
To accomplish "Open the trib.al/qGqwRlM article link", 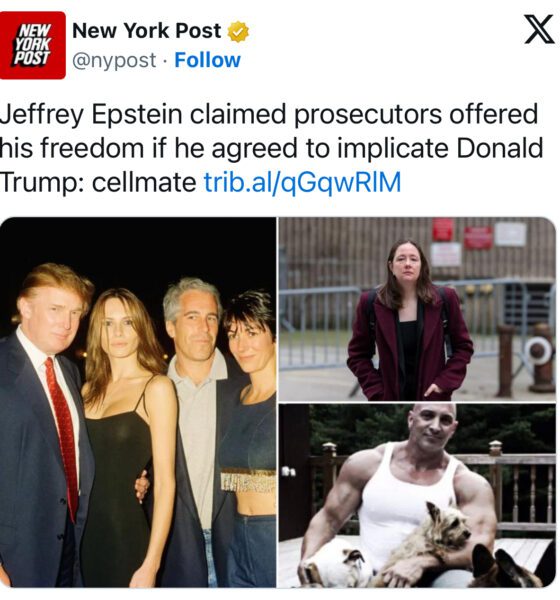I will pos(302,182).
